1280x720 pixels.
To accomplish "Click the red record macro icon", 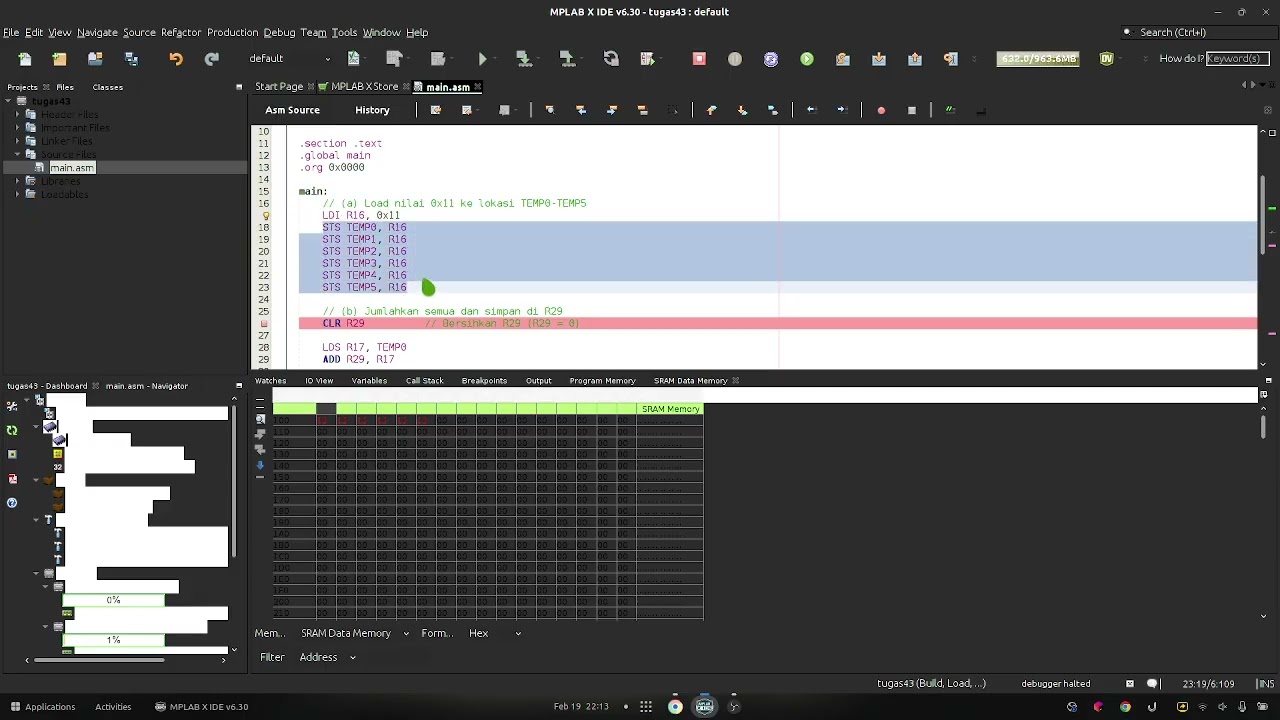I will coord(881,110).
